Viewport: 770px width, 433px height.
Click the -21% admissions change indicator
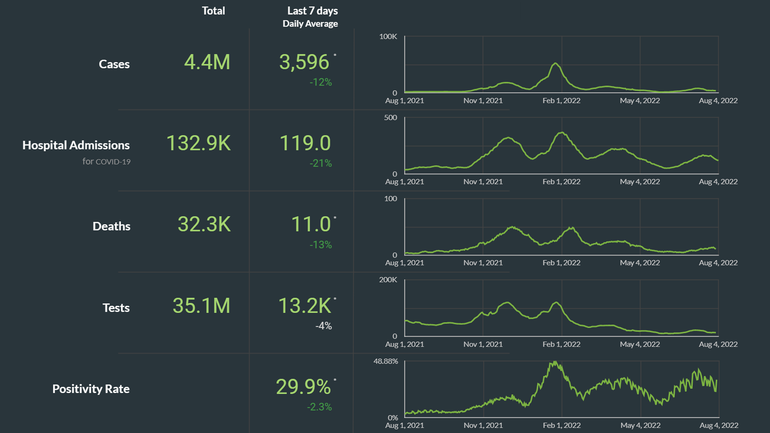(x=320, y=163)
